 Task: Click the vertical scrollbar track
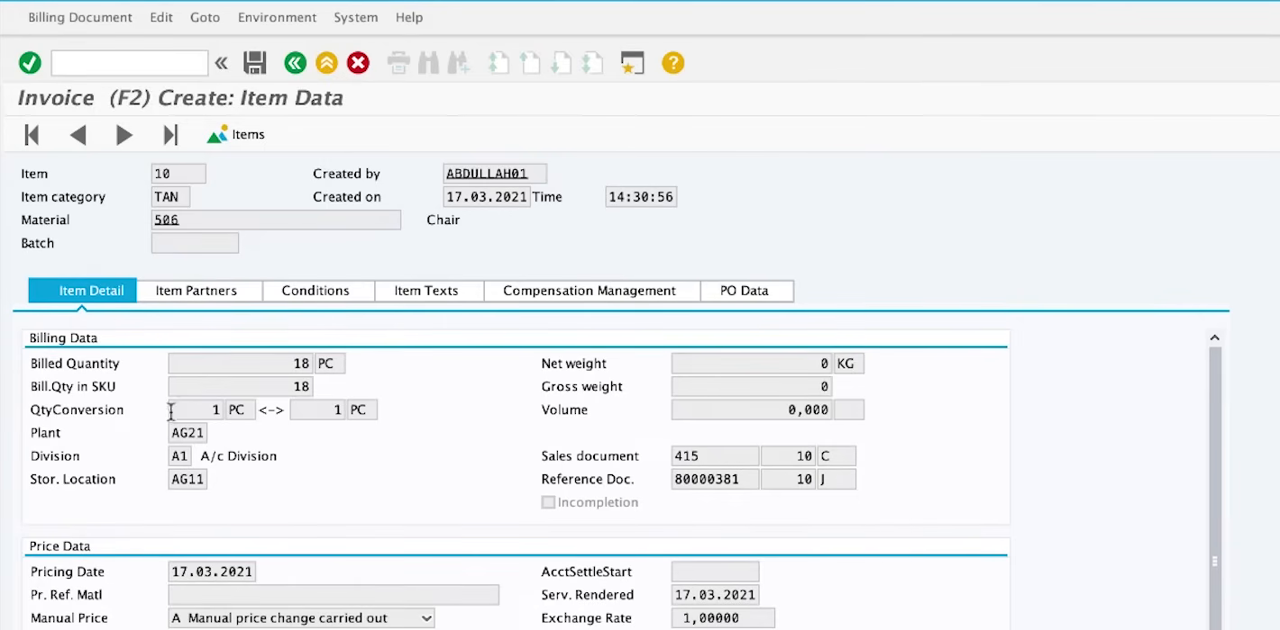click(x=1215, y=488)
